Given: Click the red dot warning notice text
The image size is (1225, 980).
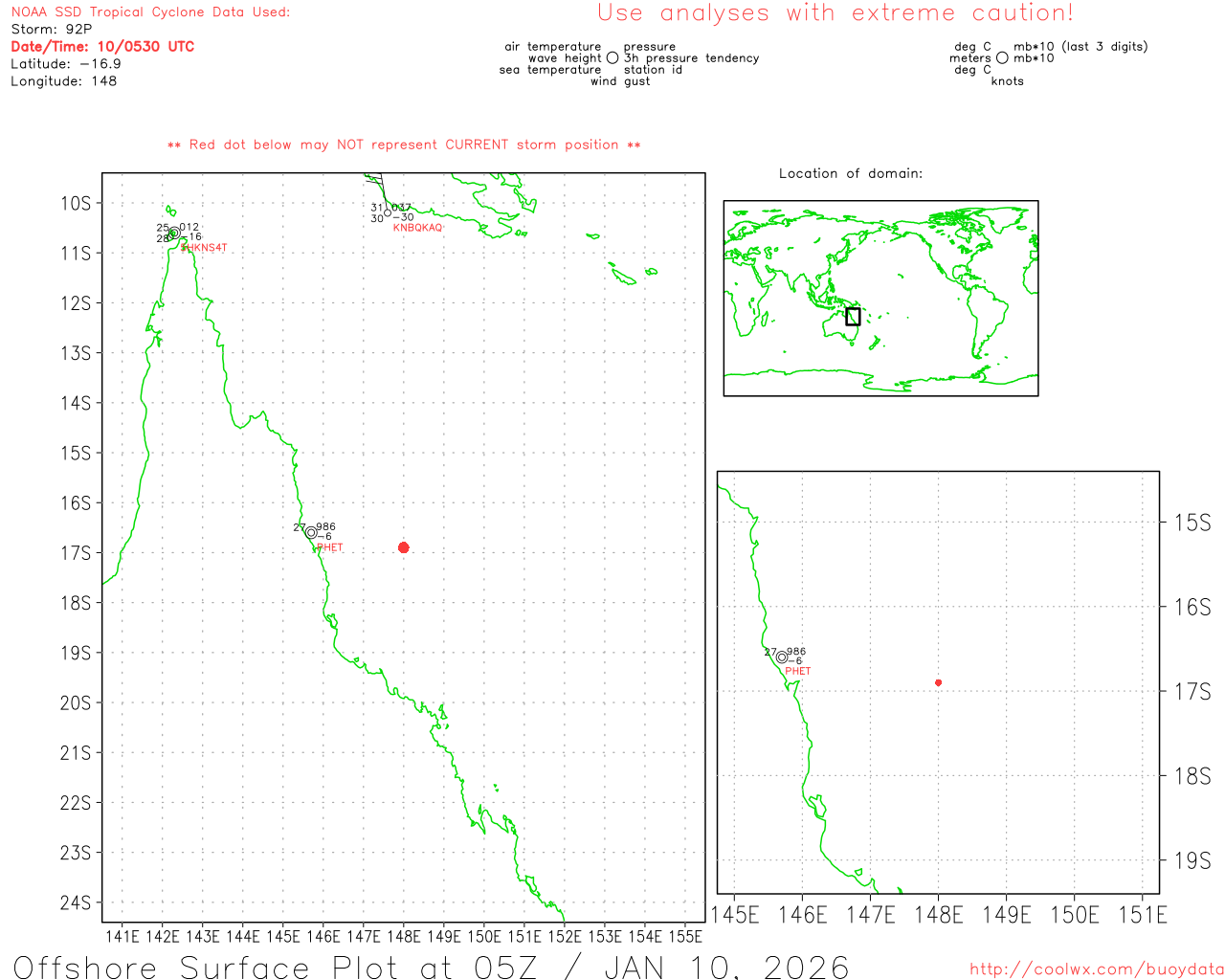Looking at the screenshot, I should click(x=404, y=145).
